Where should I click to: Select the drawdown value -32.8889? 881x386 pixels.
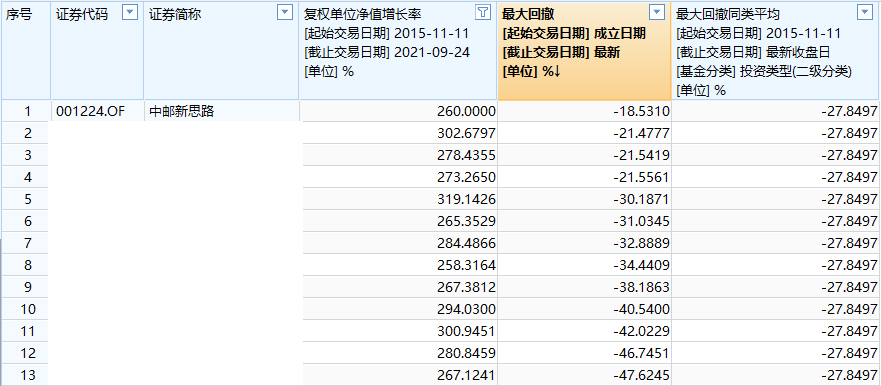642,243
